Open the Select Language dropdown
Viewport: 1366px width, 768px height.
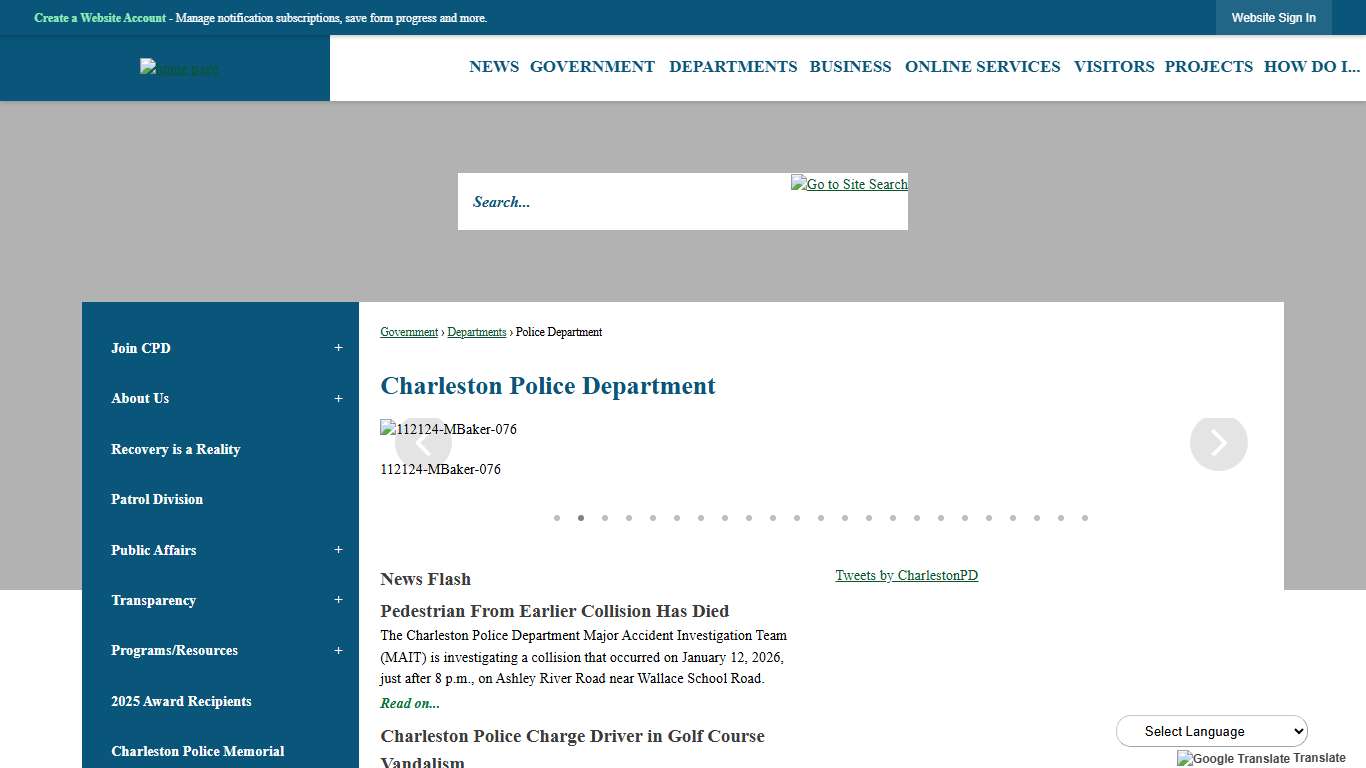pos(1211,731)
